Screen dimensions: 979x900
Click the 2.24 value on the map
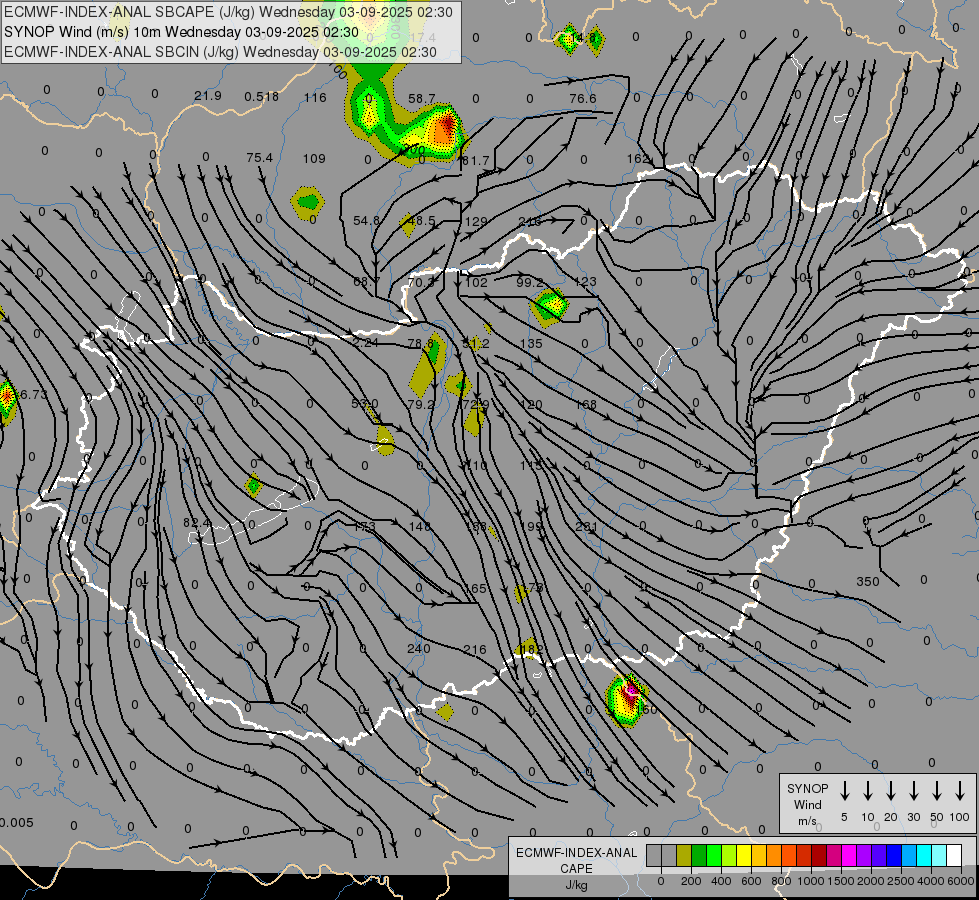365,342
